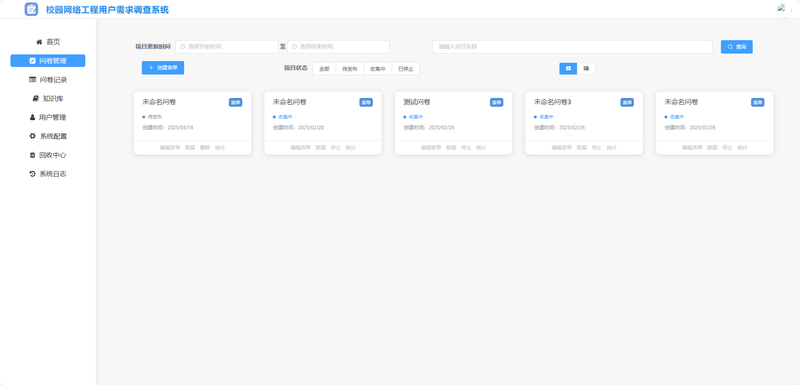
Task: Click the 创建表单 create form button
Action: pos(163,68)
